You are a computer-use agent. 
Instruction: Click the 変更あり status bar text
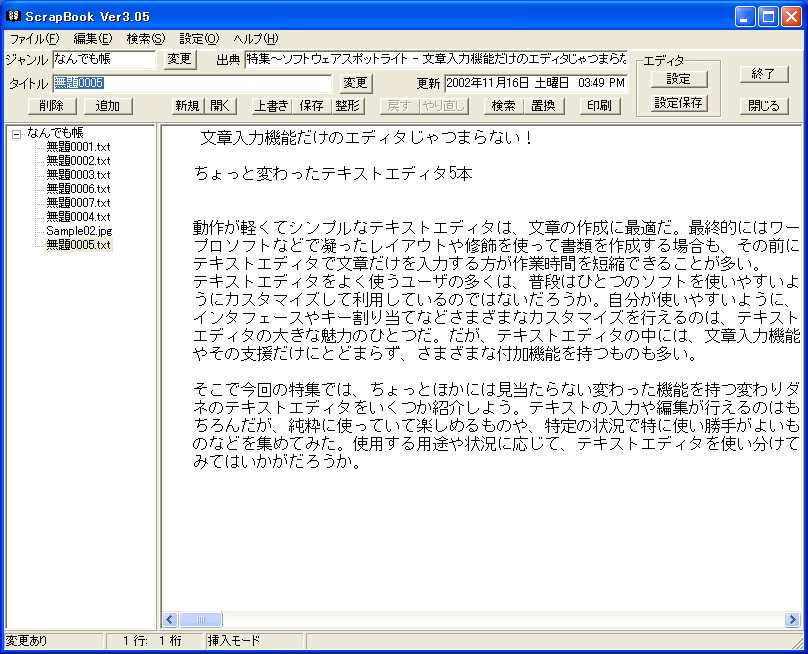(26, 641)
